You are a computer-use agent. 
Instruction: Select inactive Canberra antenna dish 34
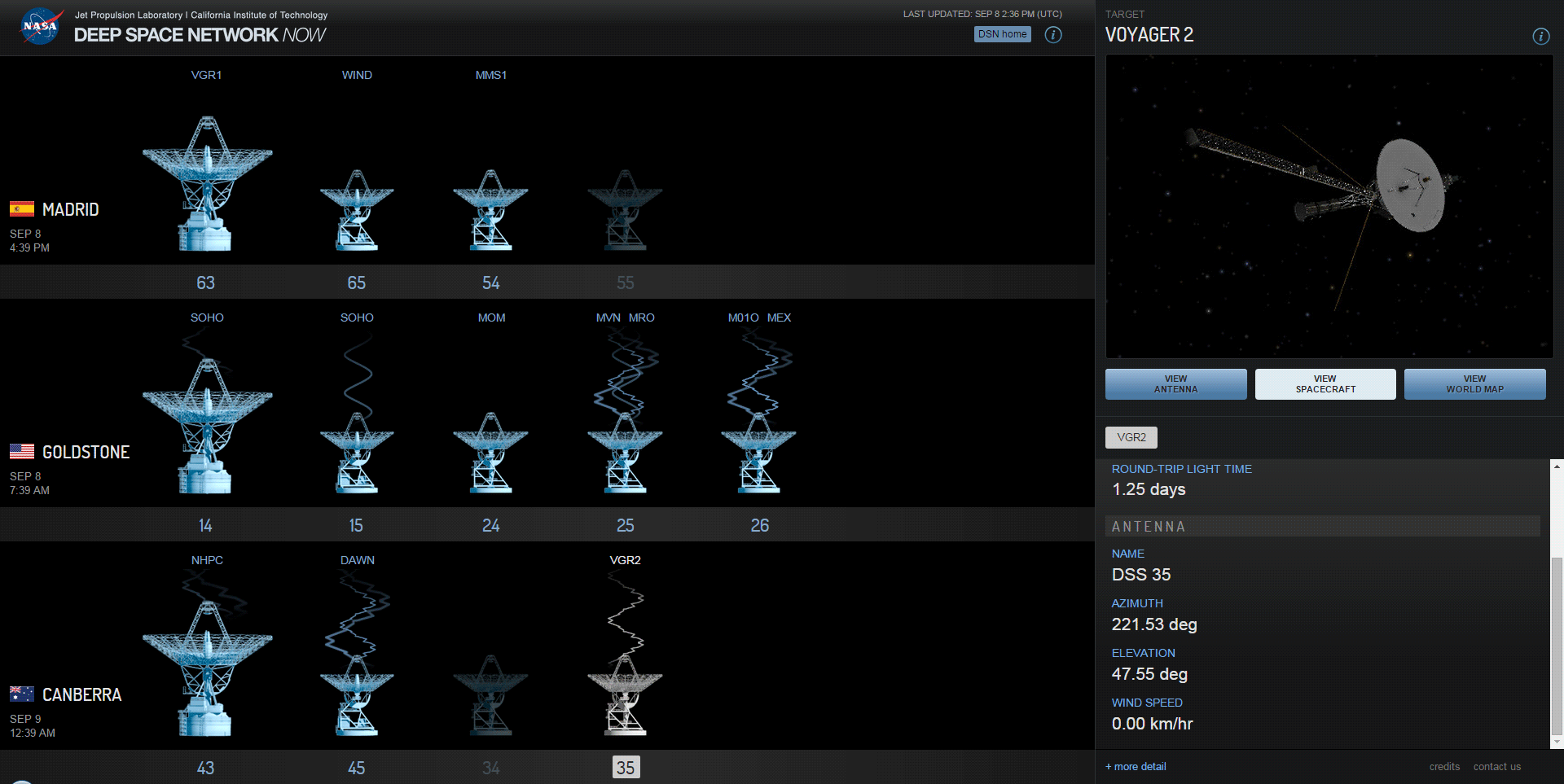pos(490,694)
